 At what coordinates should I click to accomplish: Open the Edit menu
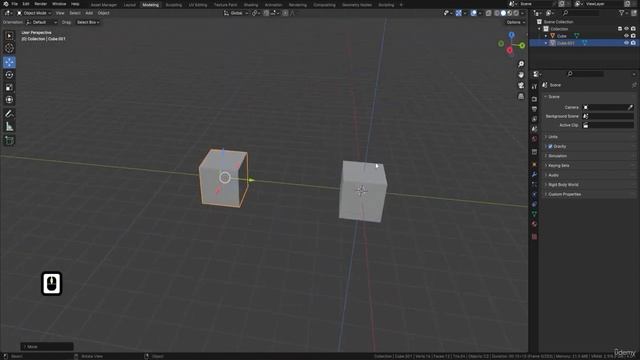coord(26,4)
